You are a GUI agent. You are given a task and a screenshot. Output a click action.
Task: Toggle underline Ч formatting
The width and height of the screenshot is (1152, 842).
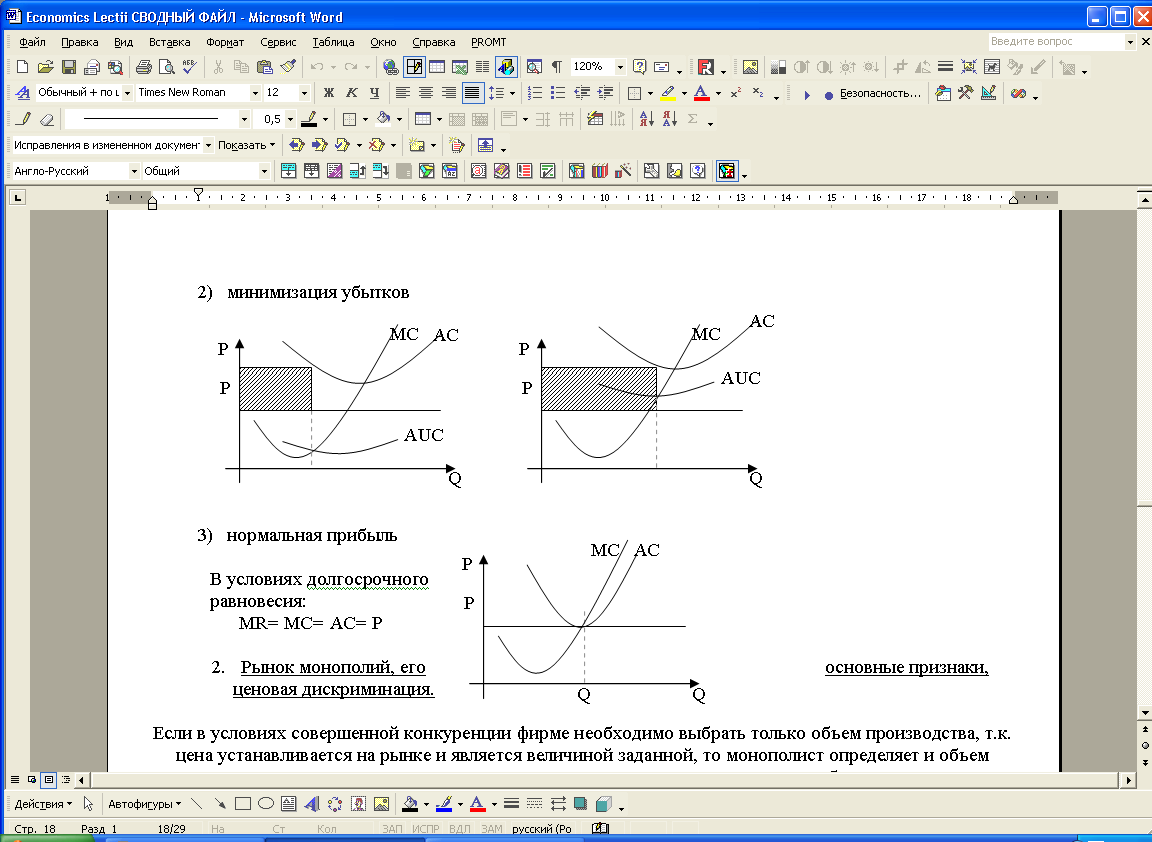tap(375, 93)
